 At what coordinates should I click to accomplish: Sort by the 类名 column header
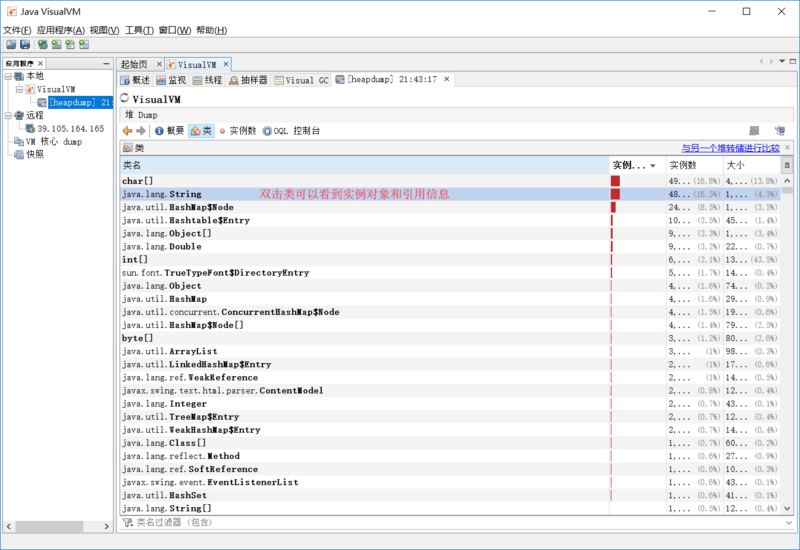[365, 165]
